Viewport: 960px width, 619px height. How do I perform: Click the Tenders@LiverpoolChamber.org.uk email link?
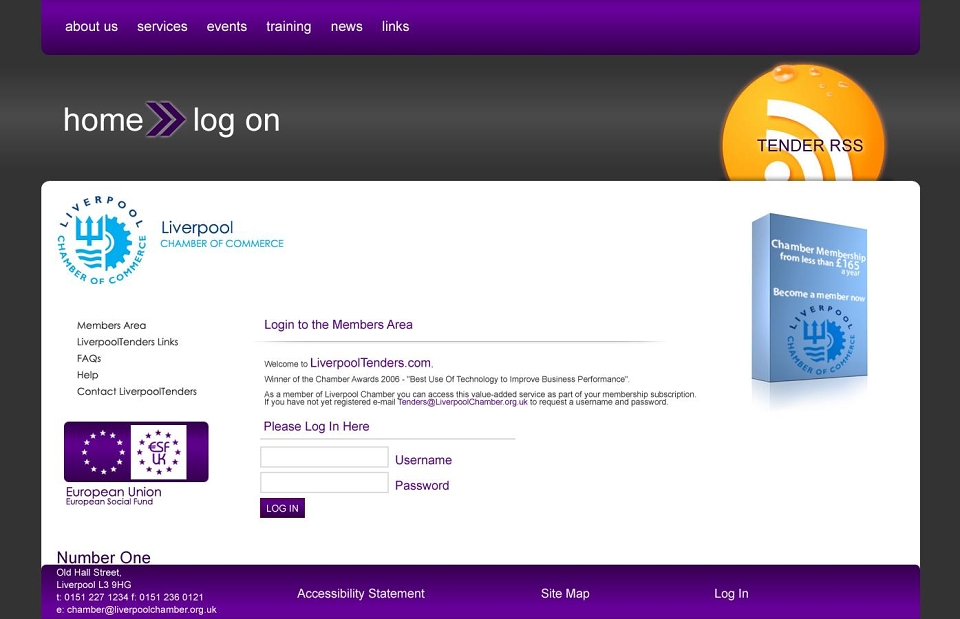pyautogui.click(x=462, y=402)
